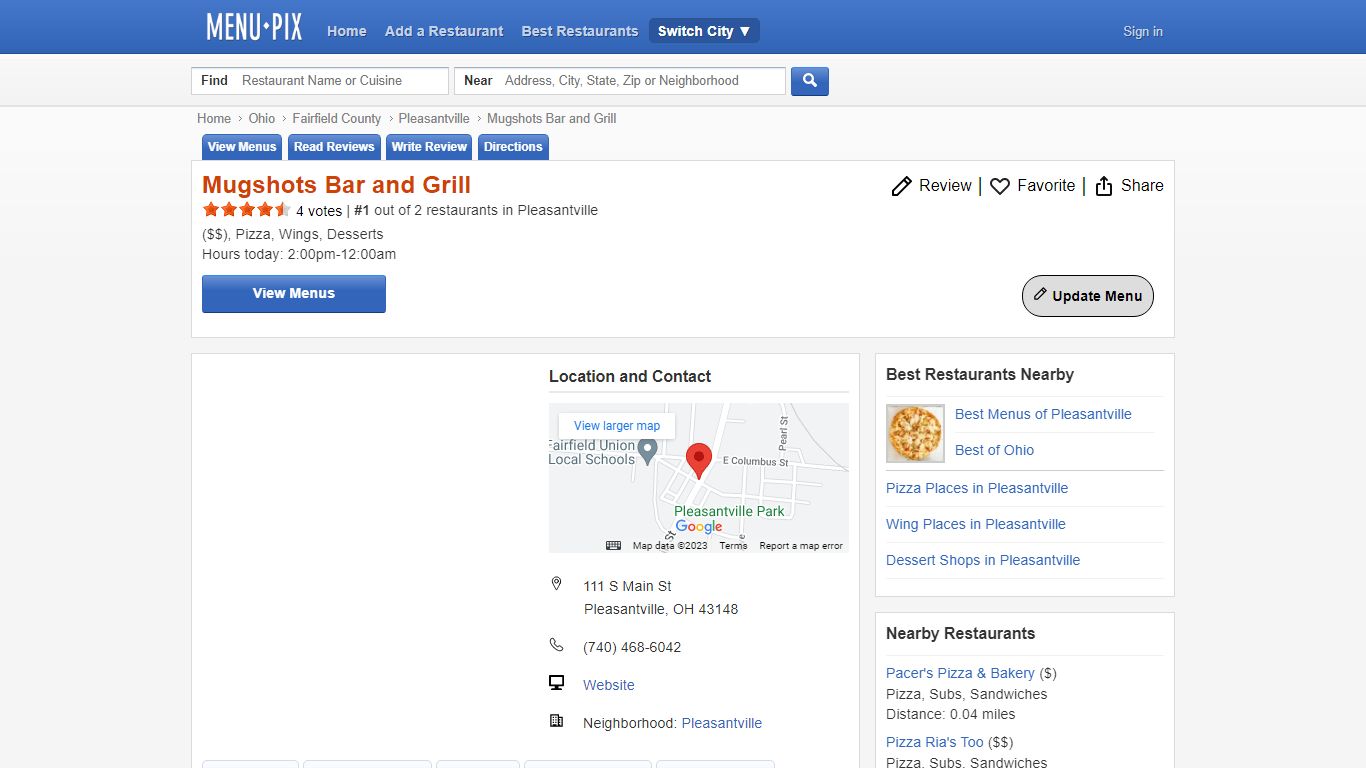Click the address 111 S Main St
Viewport: 1366px width, 768px height.
coord(627,586)
